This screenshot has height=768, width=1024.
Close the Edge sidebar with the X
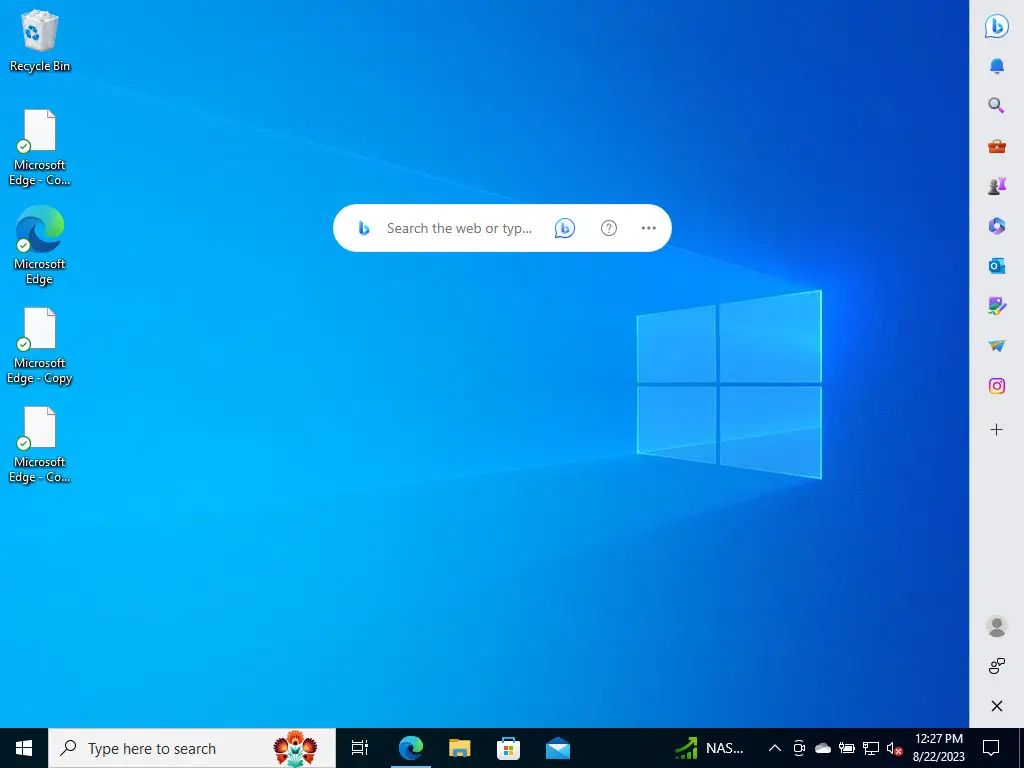pos(997,706)
